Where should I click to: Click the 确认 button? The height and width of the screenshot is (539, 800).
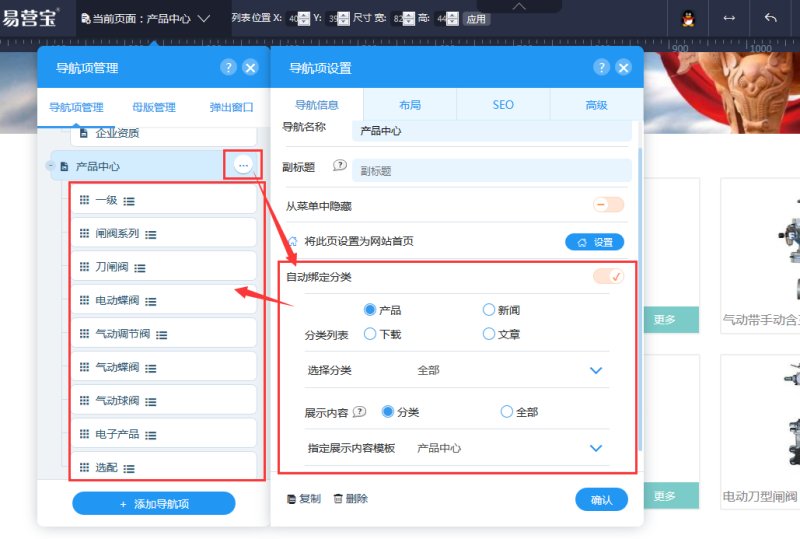tap(601, 499)
